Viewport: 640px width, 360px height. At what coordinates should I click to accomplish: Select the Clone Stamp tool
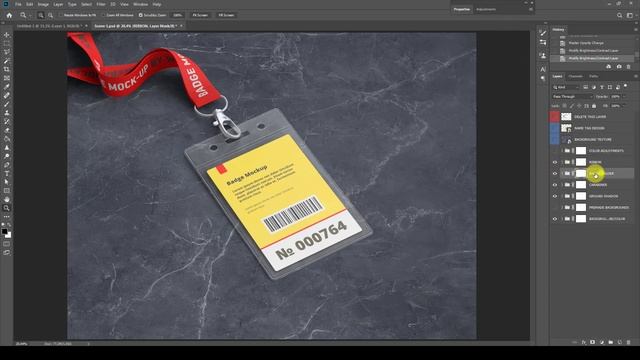(x=7, y=113)
